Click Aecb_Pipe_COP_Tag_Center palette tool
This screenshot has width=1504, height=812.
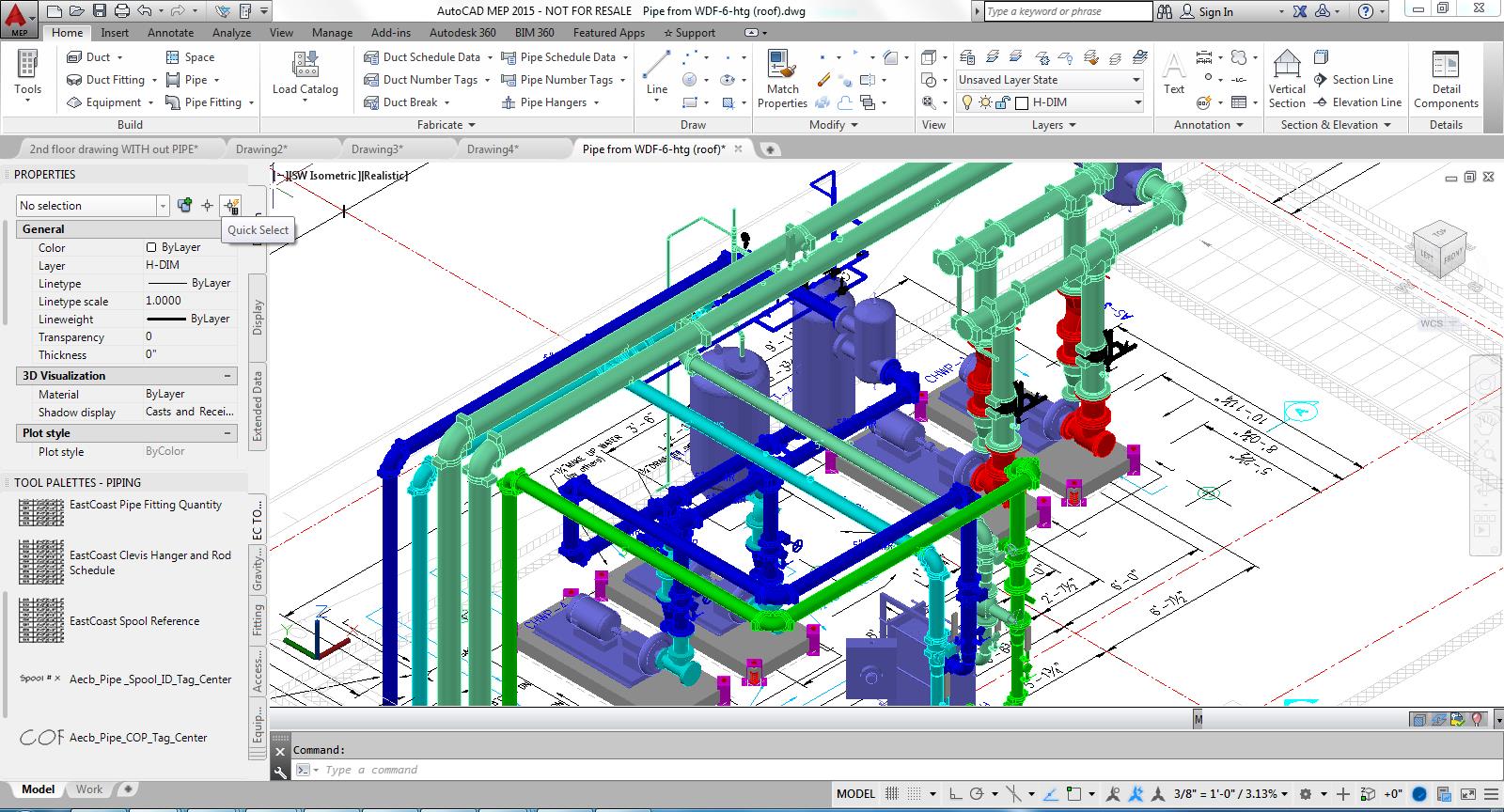click(x=115, y=738)
